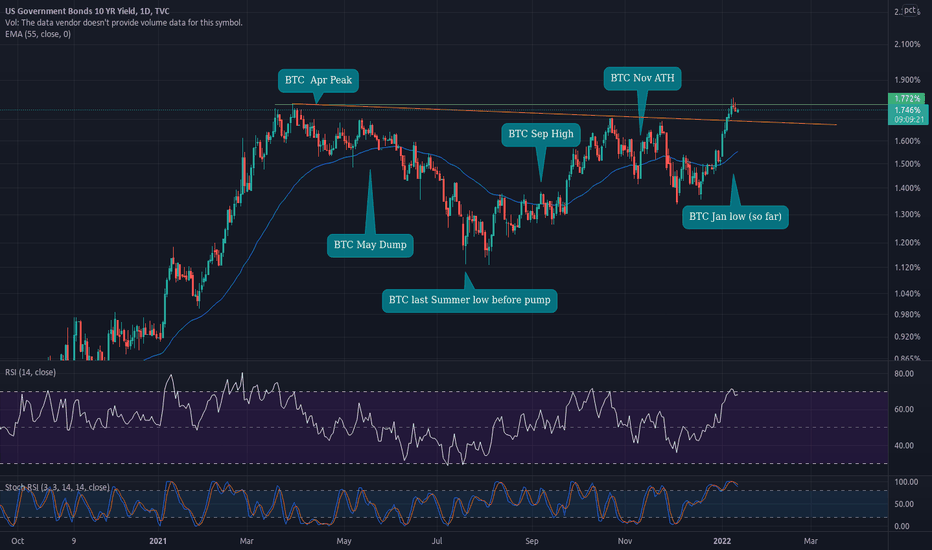
Task: Click the Stoch RSI 100.00 scale label
Action: coord(906,482)
